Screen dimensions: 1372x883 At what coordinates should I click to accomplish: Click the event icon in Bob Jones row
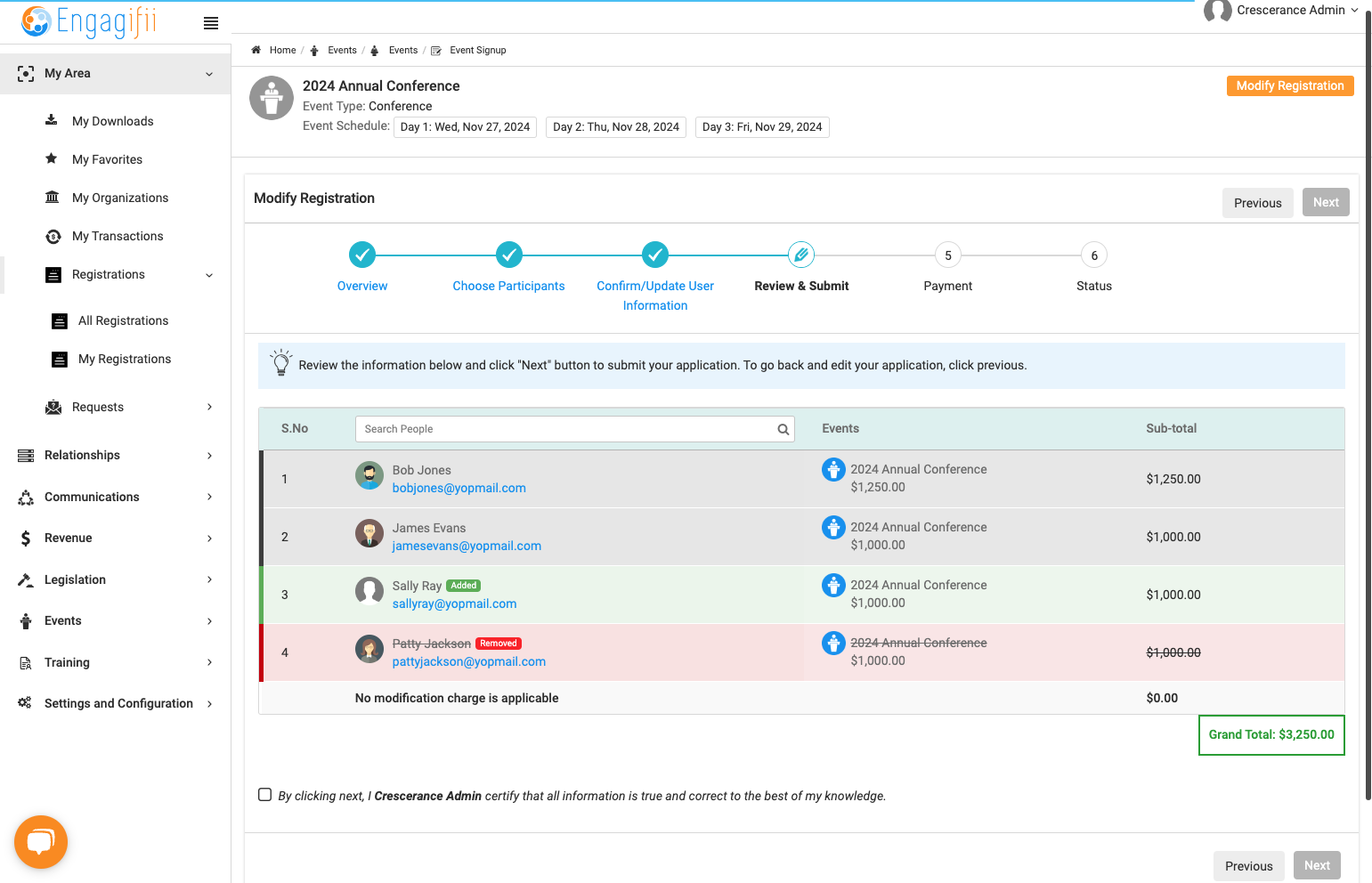[x=833, y=469]
